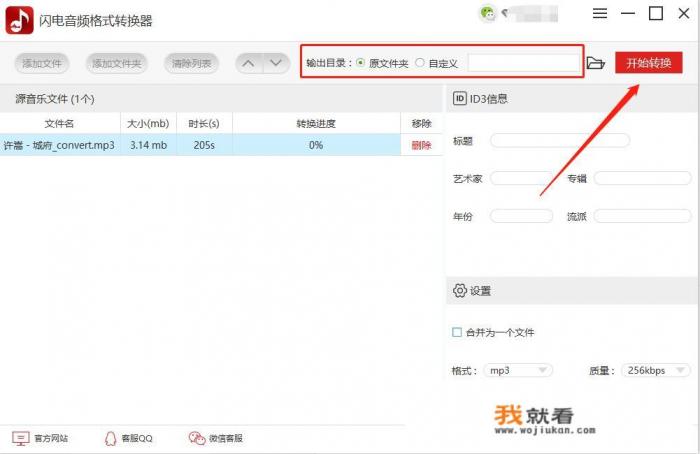Viewport: 700px width, 454px height.
Task: Click the 3.14 mb size cell
Action: pyautogui.click(x=148, y=145)
